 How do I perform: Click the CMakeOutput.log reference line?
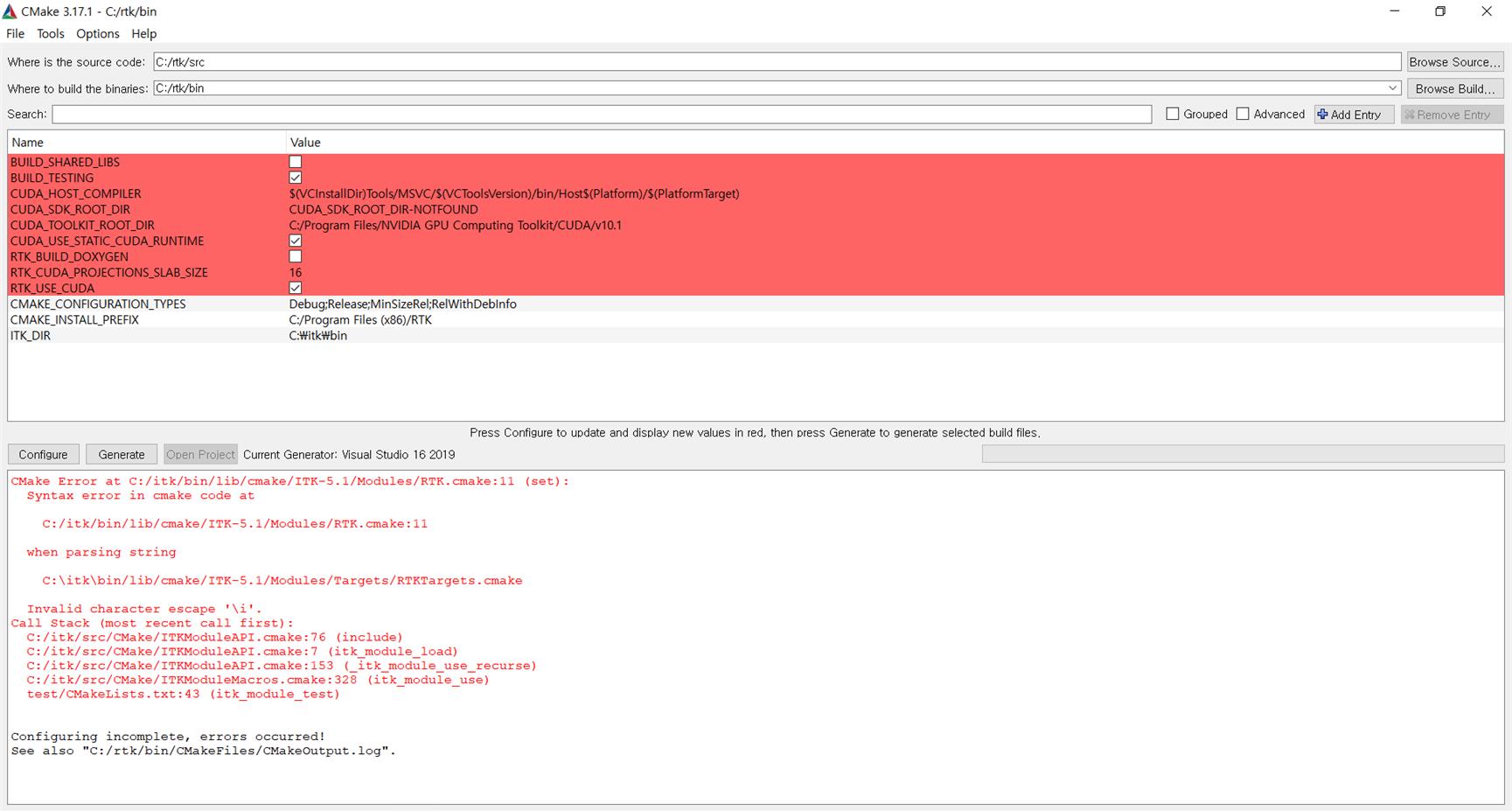coord(203,751)
